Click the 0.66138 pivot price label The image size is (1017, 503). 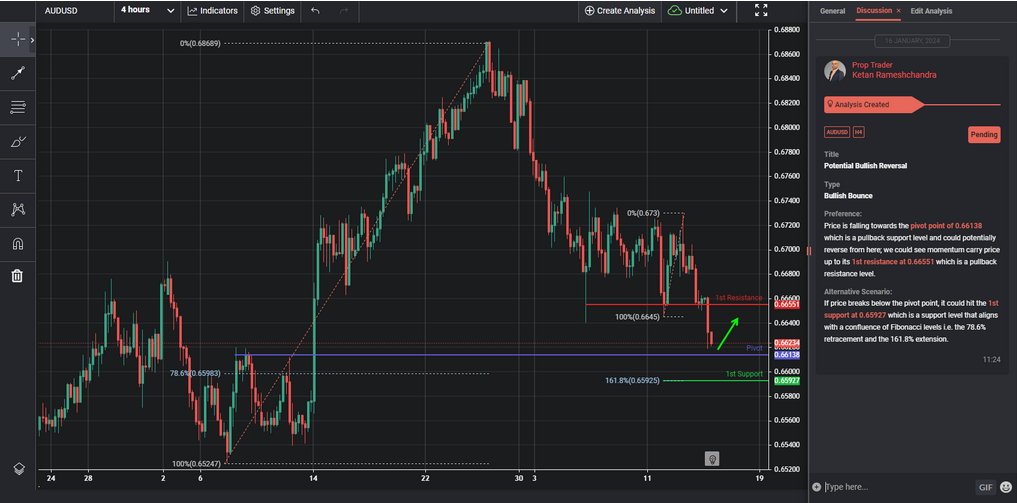(x=785, y=355)
